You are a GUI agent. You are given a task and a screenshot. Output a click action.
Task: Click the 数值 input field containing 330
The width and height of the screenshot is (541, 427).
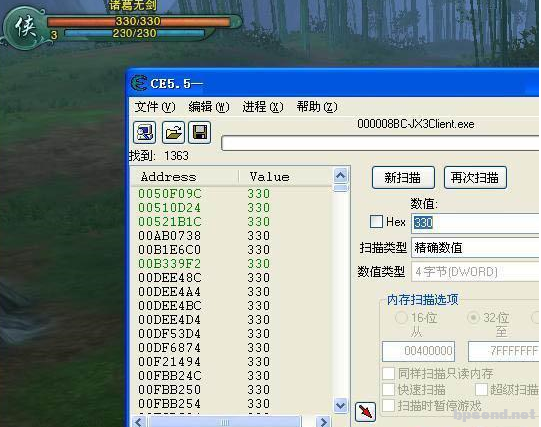click(x=476, y=223)
